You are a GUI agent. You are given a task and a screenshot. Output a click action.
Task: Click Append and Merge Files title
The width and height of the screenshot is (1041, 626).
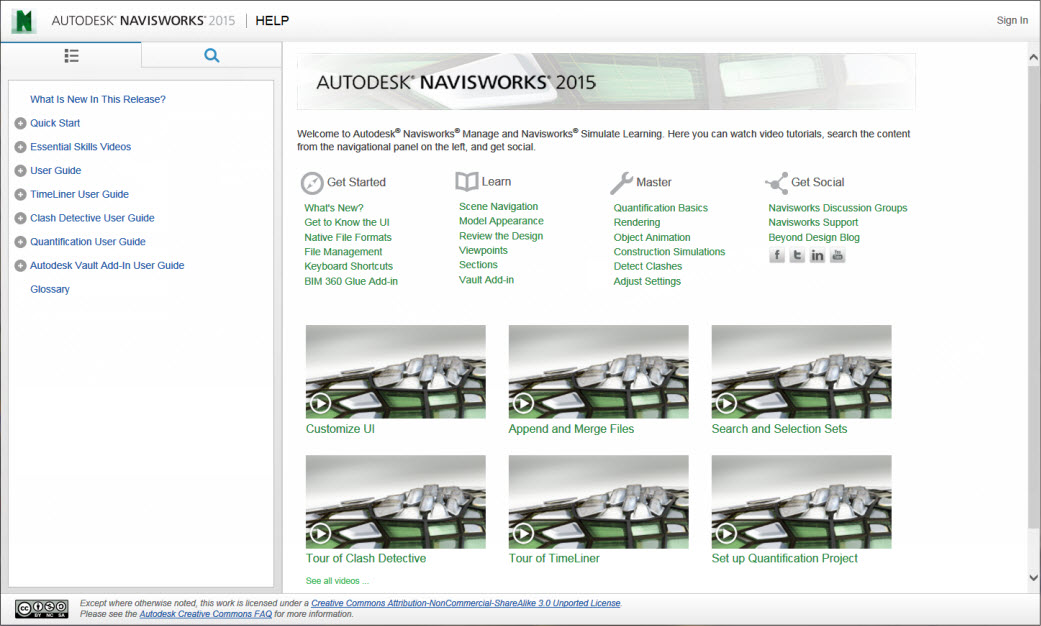(572, 429)
